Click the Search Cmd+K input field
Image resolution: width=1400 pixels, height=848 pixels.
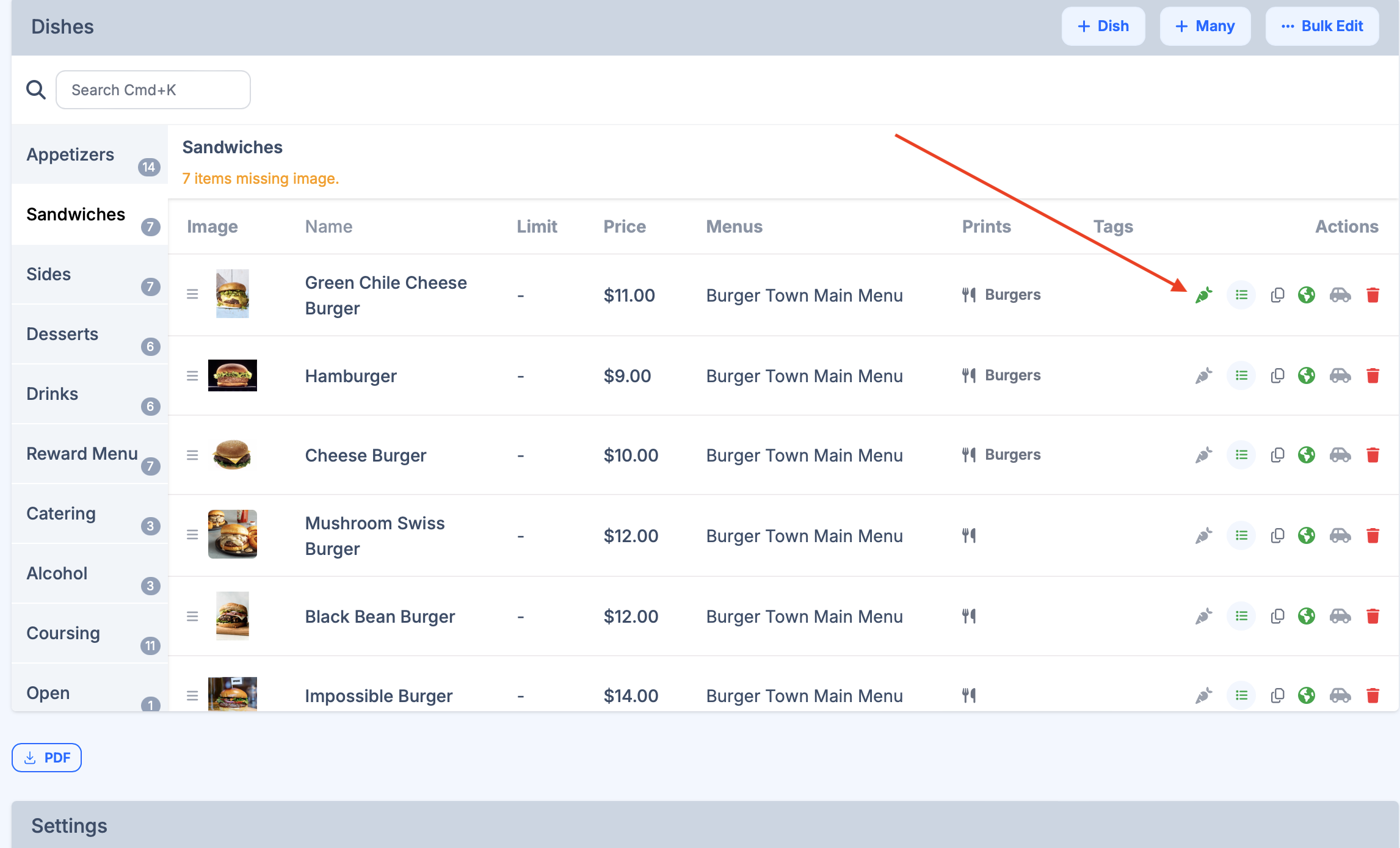[x=153, y=90]
